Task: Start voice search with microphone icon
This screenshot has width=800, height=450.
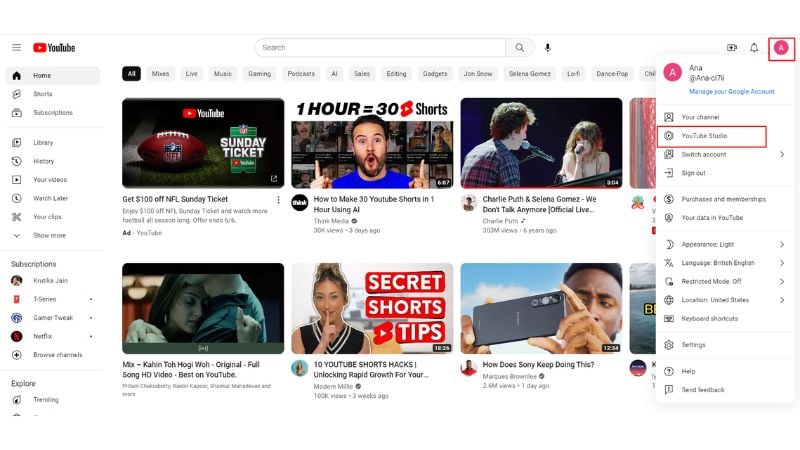Action: [x=547, y=47]
